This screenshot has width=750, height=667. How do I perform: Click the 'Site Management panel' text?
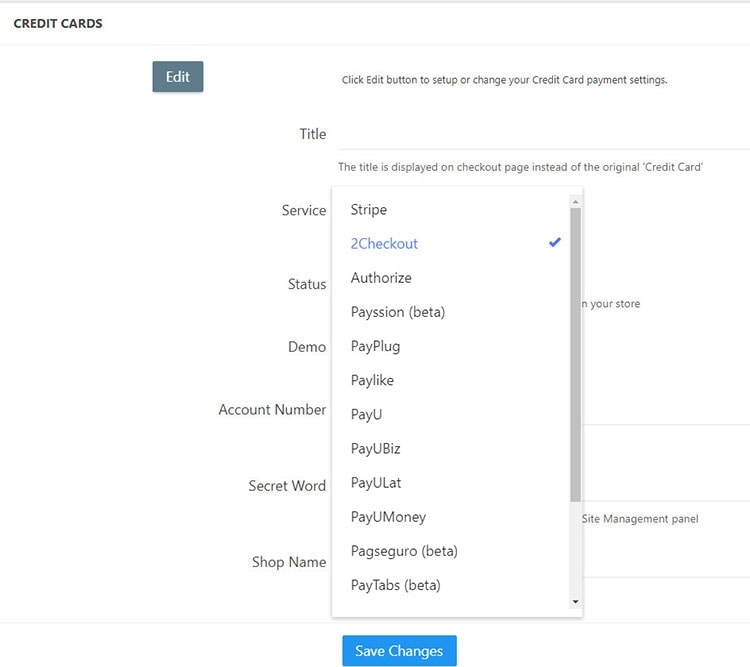[x=640, y=519]
